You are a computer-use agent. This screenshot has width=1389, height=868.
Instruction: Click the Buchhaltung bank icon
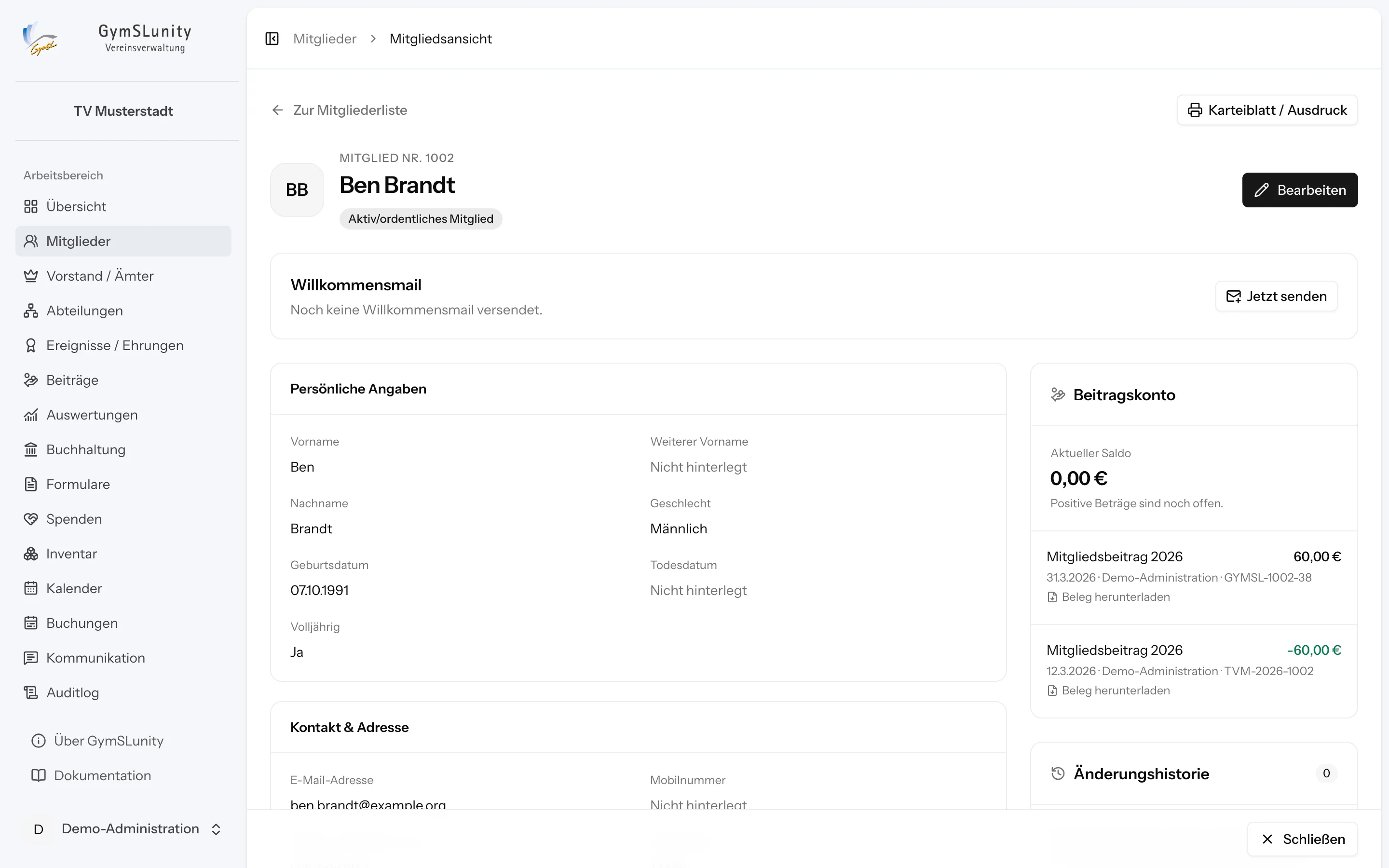coord(31,449)
